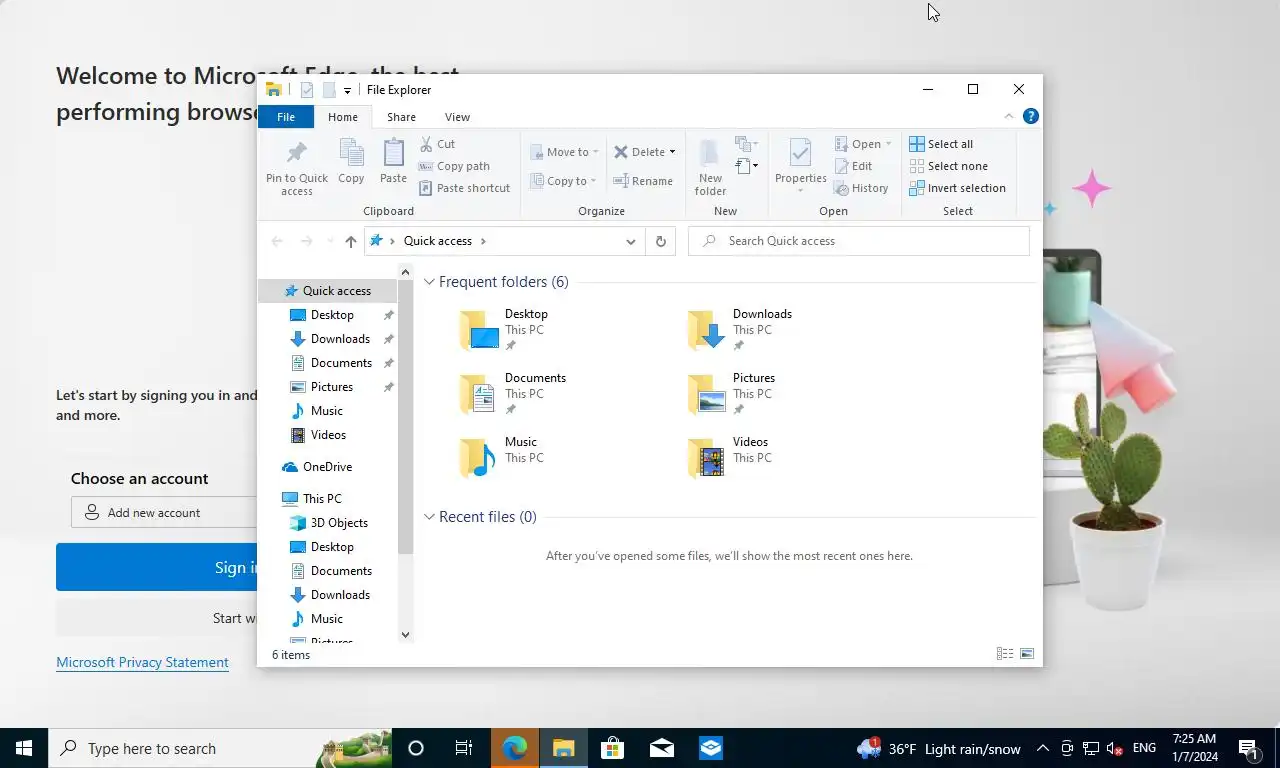1280x768 pixels.
Task: Open Microsoft Privacy Statement link in Edge
Action: point(142,662)
